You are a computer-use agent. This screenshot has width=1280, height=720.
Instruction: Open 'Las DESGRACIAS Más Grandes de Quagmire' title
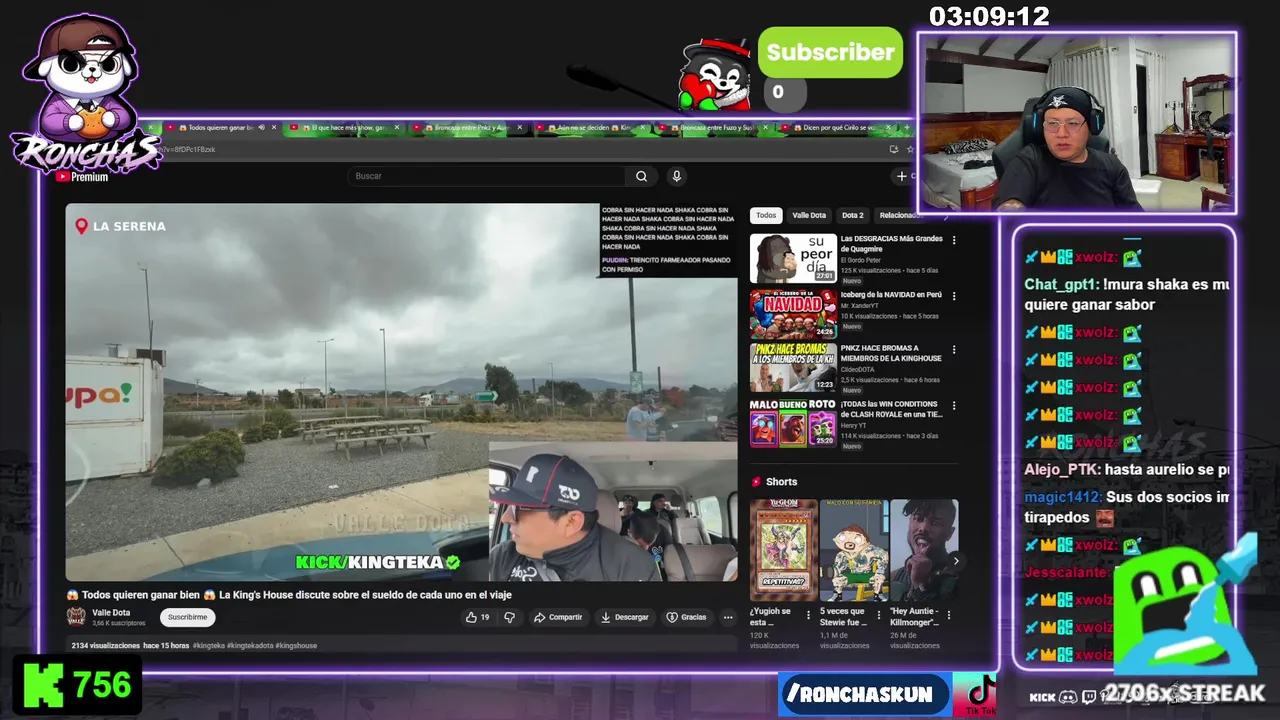pos(891,243)
